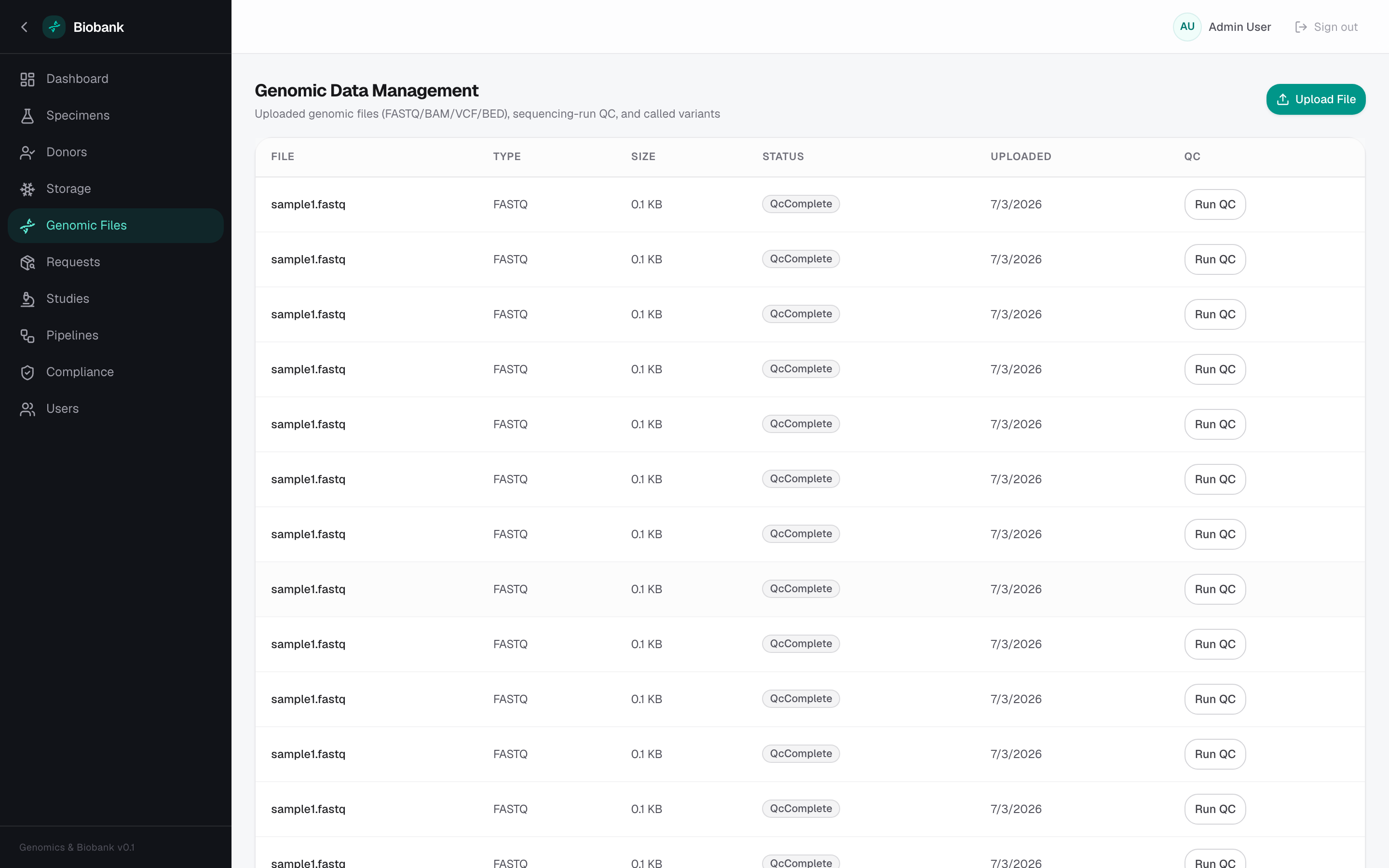
Task: Click the Storage snowflake icon
Action: 27,190
